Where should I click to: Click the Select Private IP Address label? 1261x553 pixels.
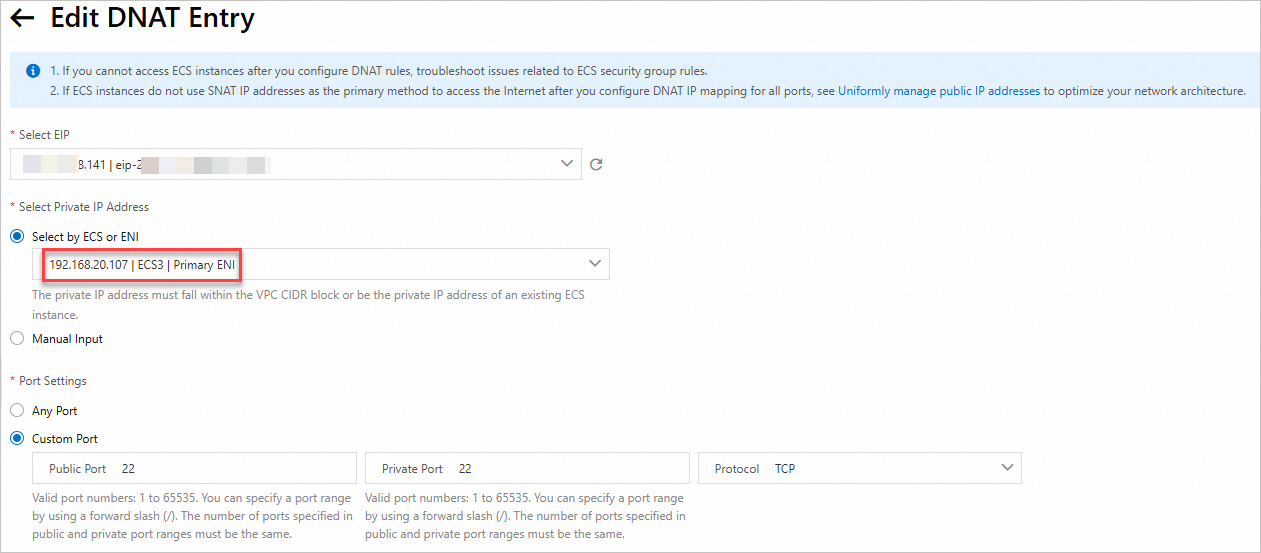point(84,207)
